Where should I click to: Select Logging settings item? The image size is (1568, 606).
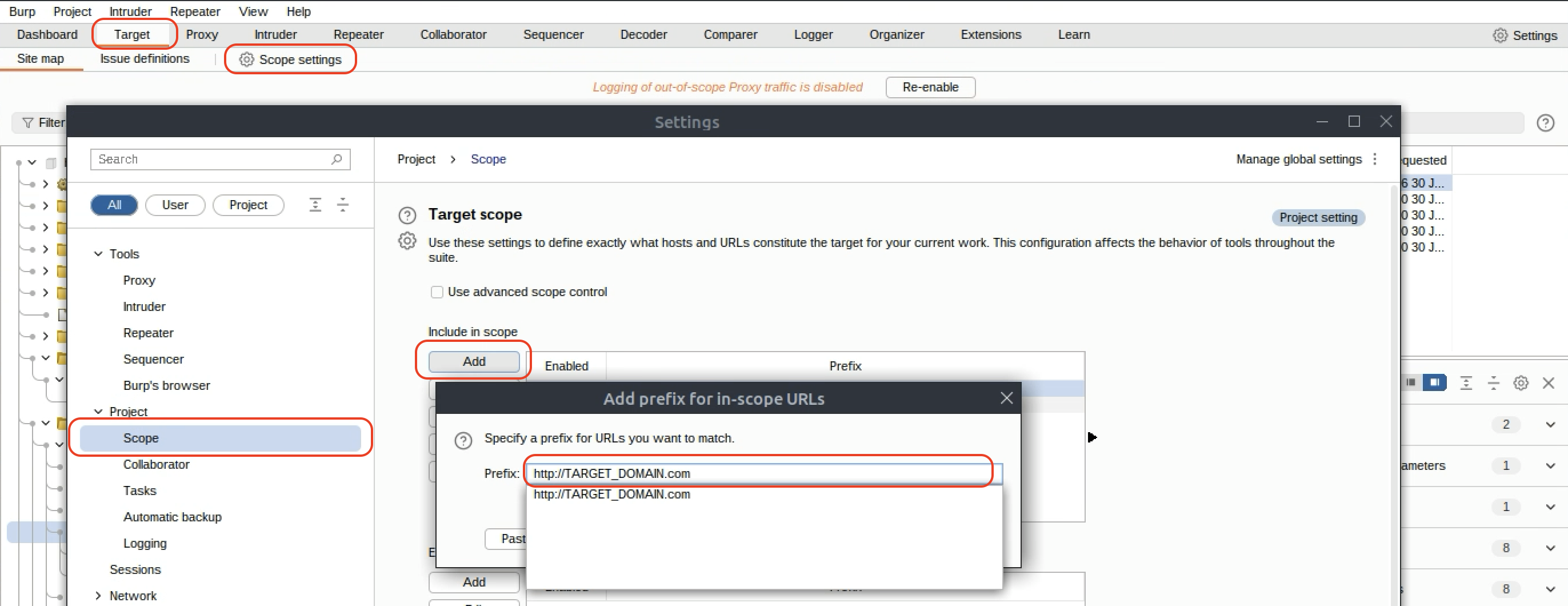pos(144,543)
